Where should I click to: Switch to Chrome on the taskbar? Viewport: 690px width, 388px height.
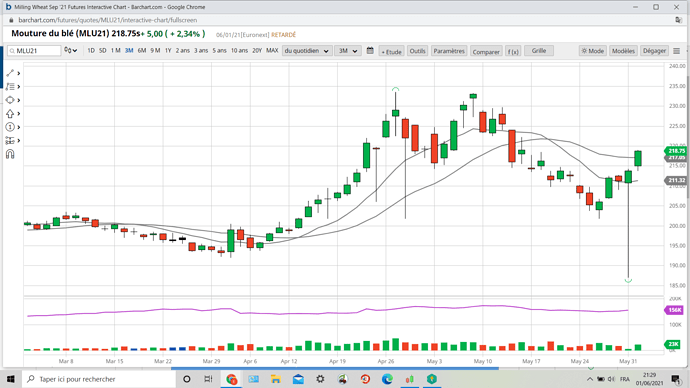pos(231,379)
